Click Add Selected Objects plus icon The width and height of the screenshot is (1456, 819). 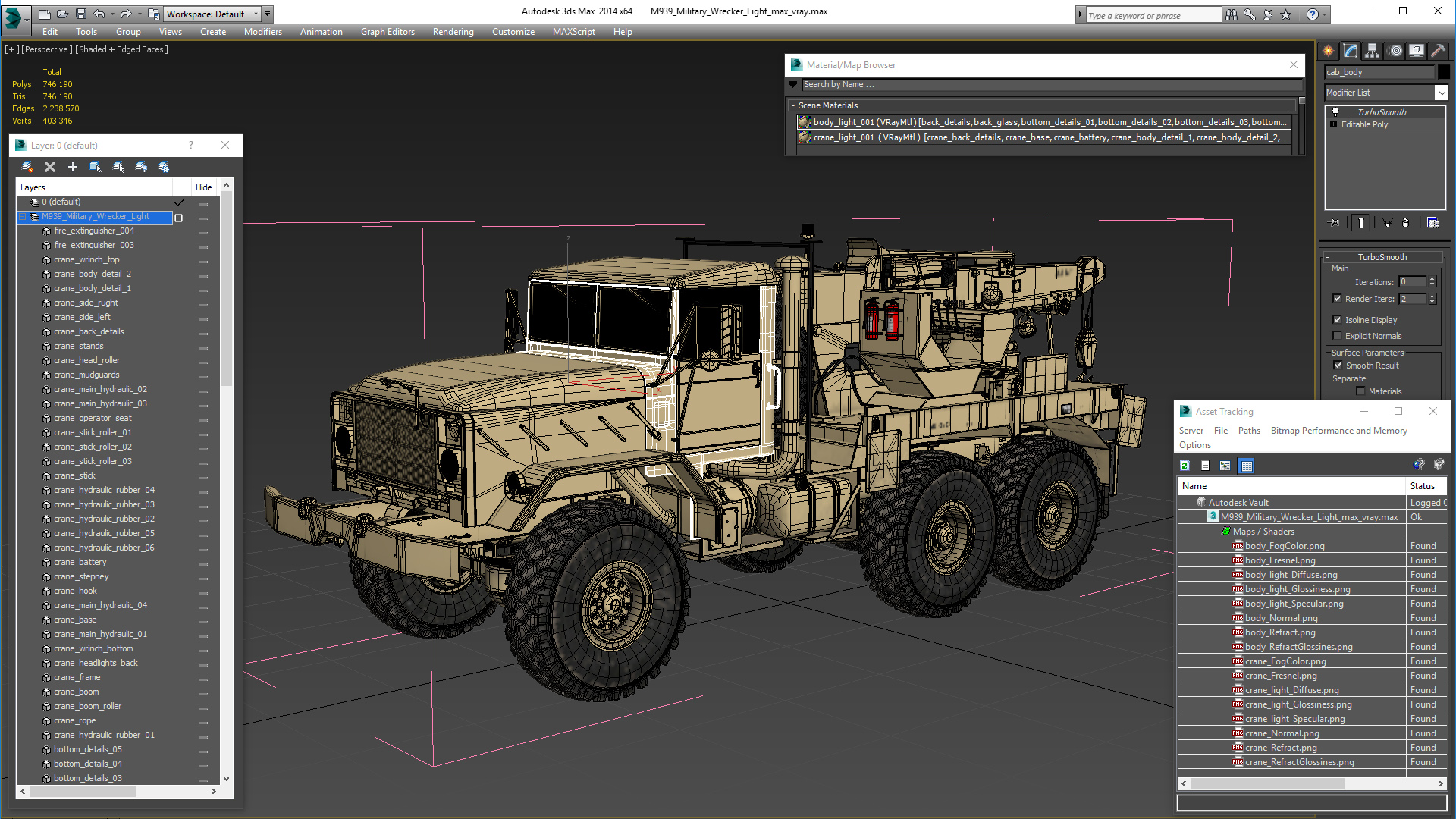tap(73, 166)
